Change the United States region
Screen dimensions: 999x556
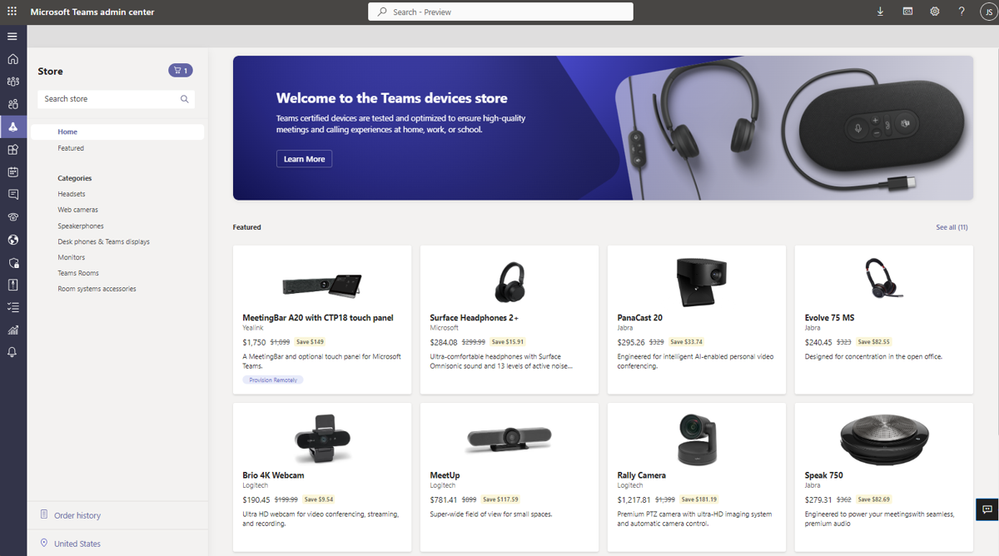coord(77,543)
